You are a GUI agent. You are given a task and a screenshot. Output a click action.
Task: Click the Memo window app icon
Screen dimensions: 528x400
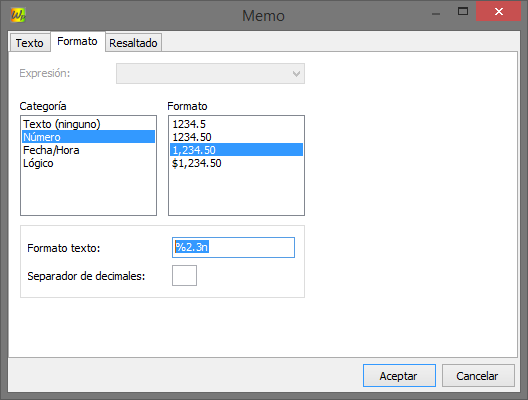(x=18, y=15)
